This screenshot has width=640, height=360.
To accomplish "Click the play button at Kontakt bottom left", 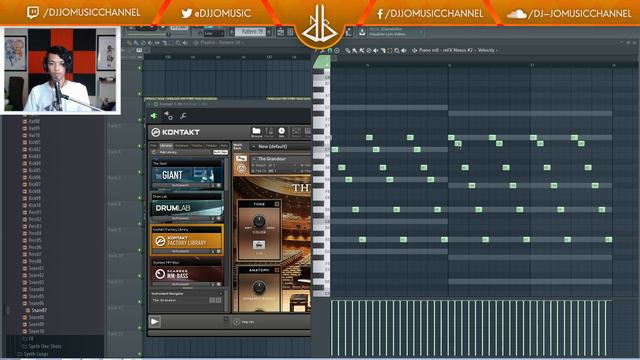I will click(155, 322).
